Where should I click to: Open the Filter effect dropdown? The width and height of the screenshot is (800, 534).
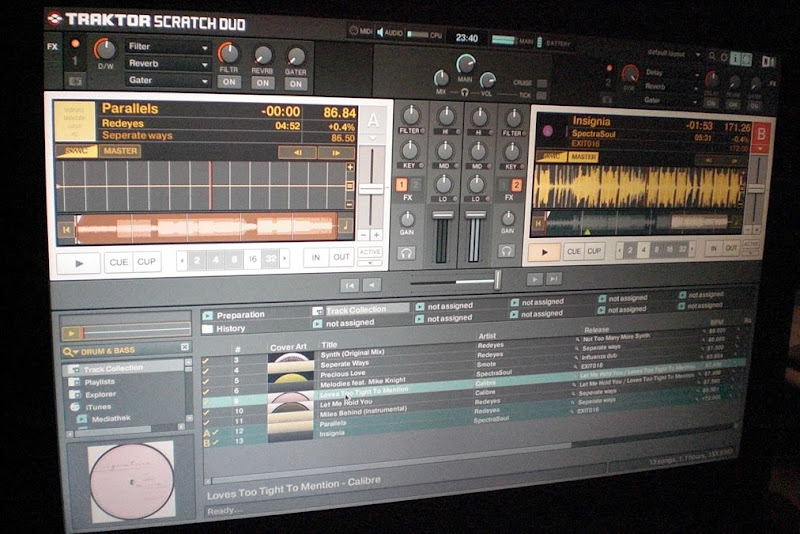click(x=168, y=46)
